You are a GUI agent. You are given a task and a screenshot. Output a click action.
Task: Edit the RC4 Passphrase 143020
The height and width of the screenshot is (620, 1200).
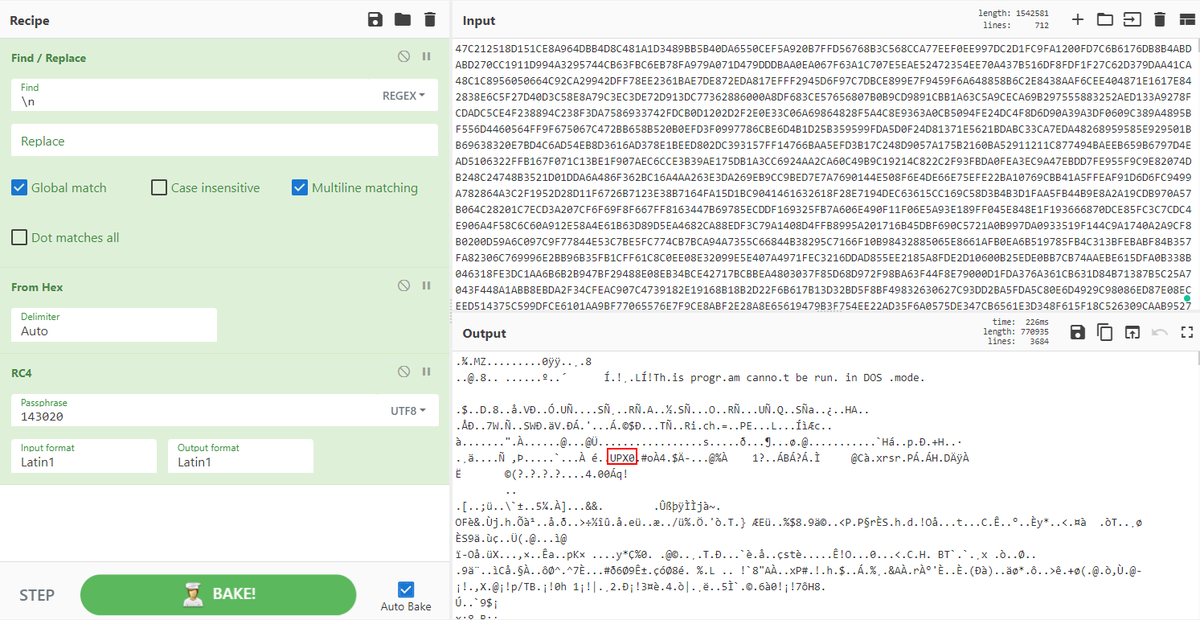click(x=195, y=410)
